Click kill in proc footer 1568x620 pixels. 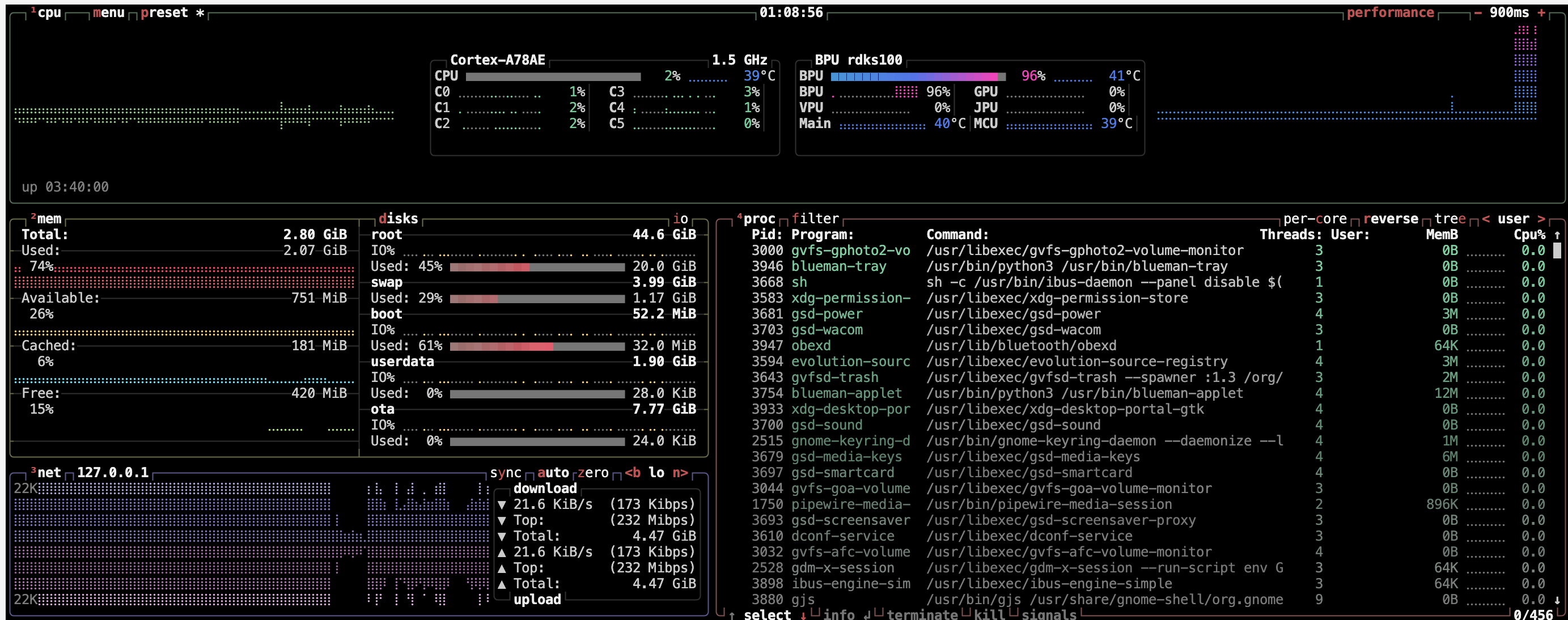[989, 614]
